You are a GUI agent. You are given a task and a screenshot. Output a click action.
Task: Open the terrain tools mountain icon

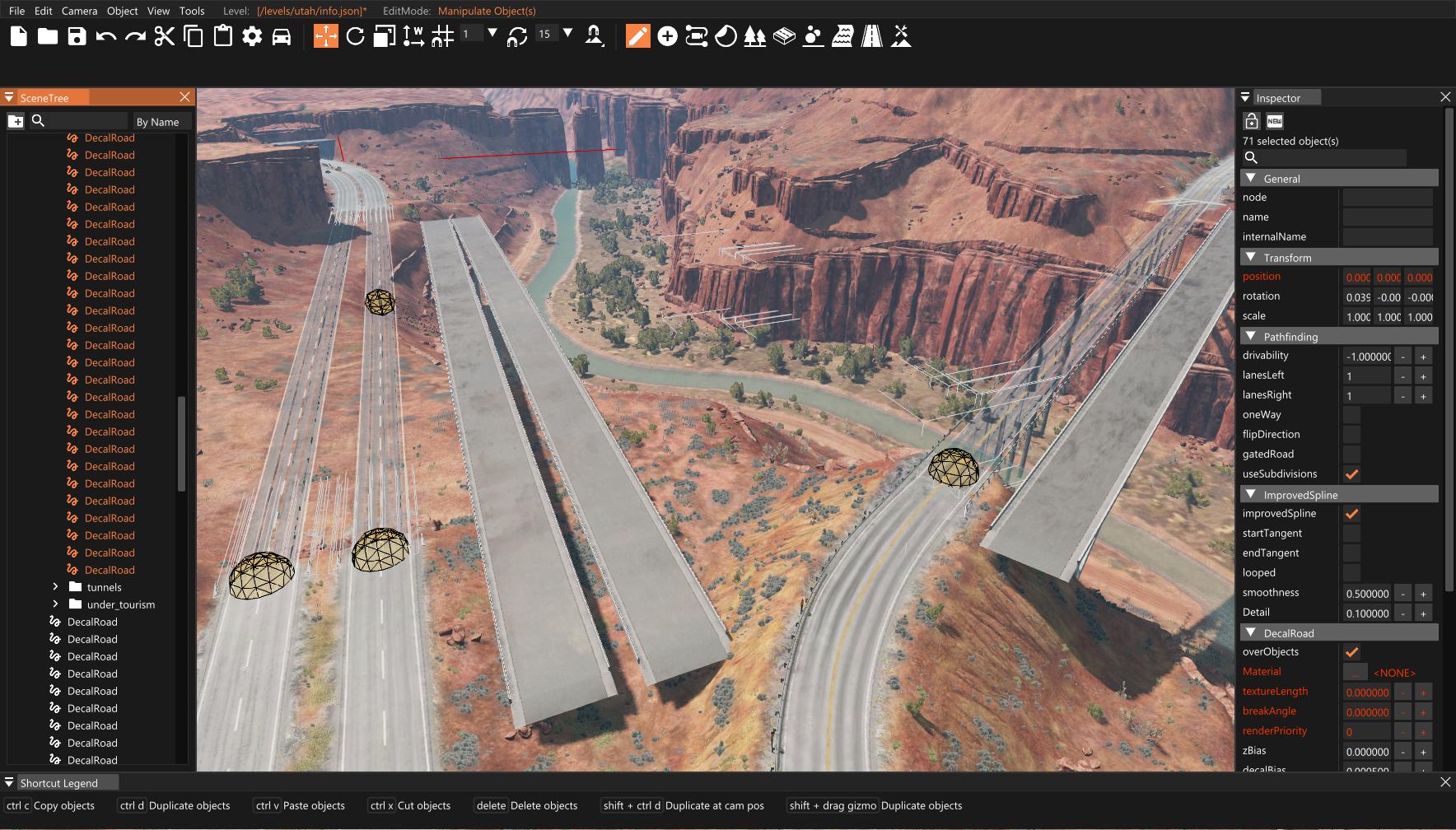[x=901, y=36]
